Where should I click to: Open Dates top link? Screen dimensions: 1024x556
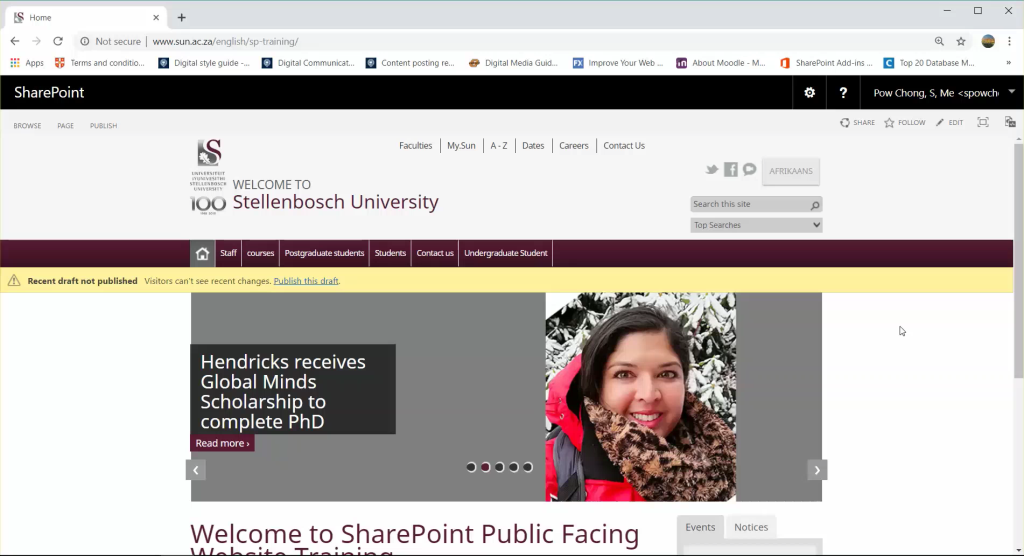click(x=533, y=146)
